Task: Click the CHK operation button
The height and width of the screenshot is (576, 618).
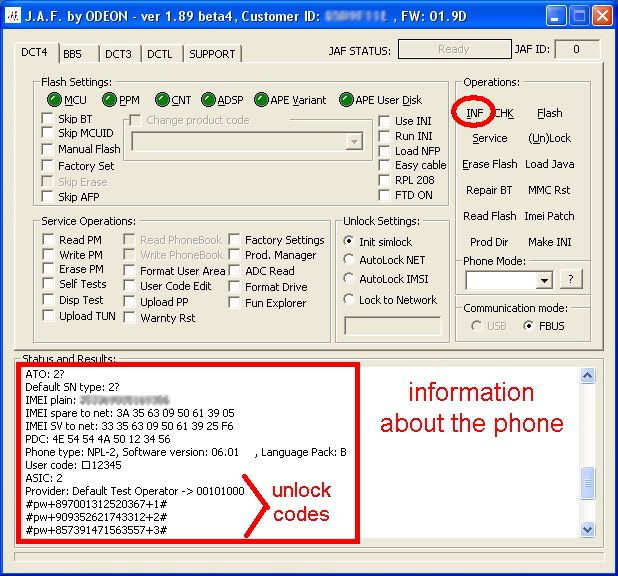Action: coord(503,113)
